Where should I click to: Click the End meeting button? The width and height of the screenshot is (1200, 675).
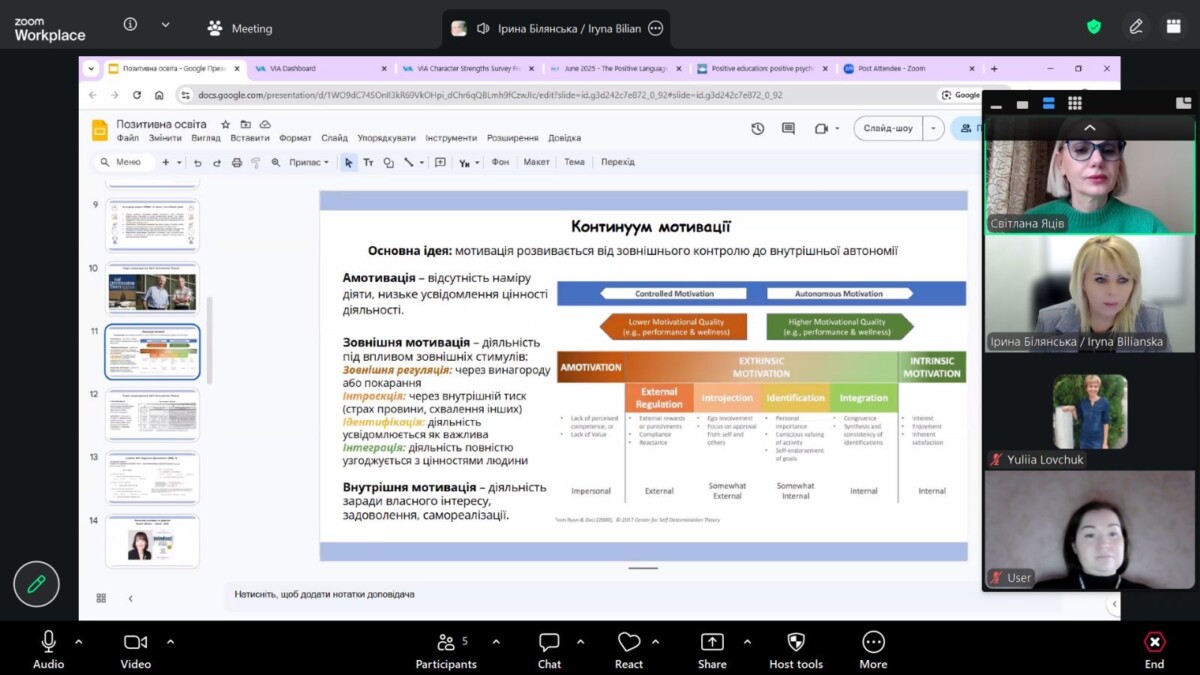[x=1154, y=649]
